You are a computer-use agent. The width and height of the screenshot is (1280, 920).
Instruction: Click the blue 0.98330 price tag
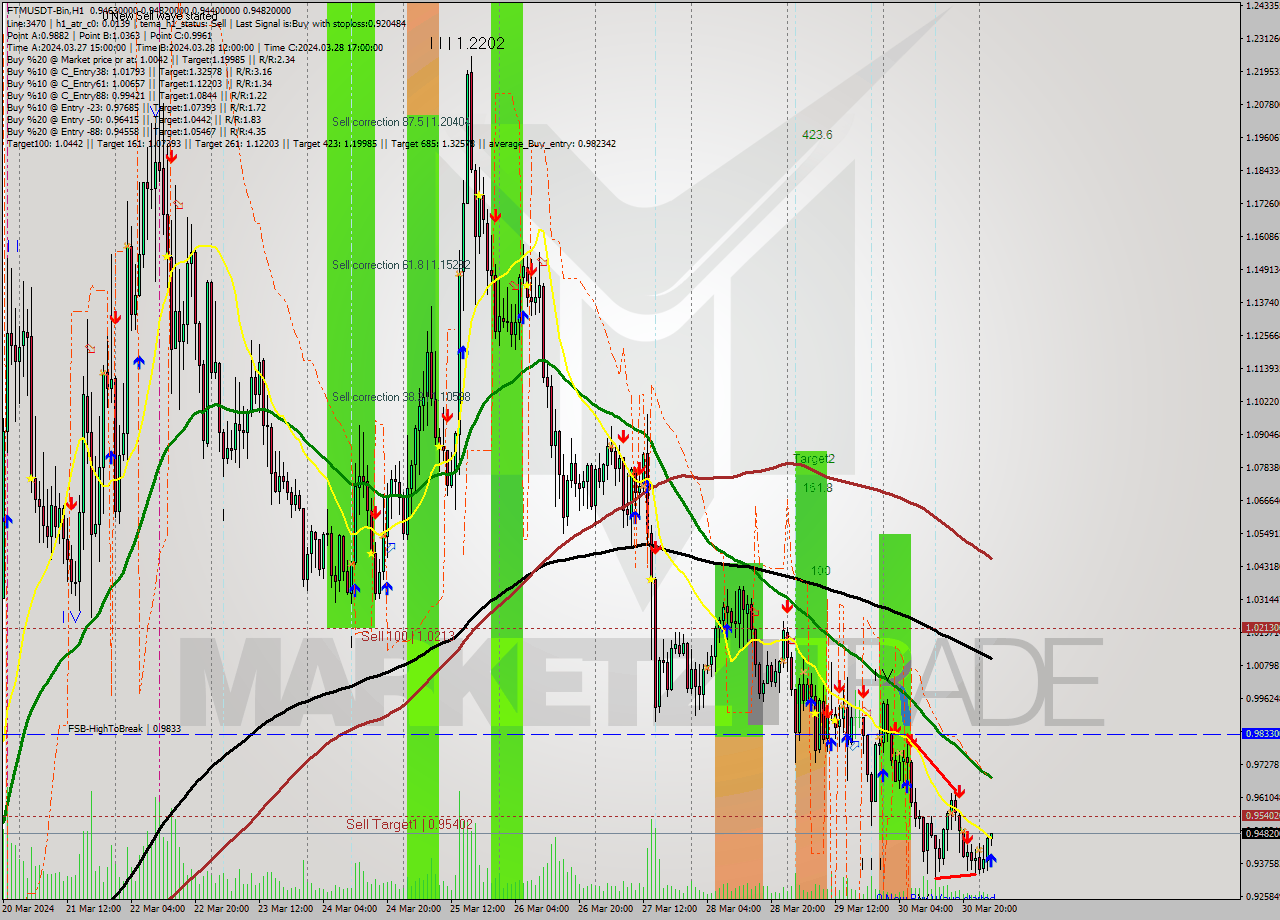[x=1260, y=733]
